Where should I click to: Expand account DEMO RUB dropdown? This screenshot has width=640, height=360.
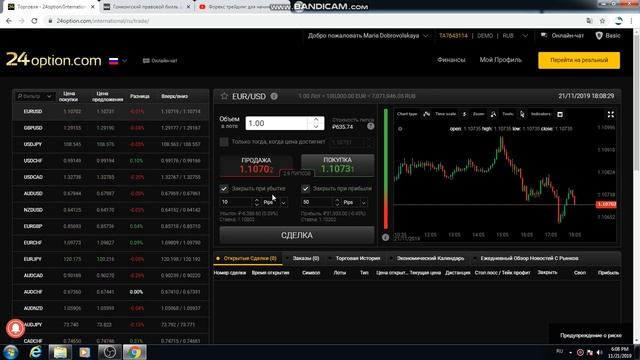point(524,36)
